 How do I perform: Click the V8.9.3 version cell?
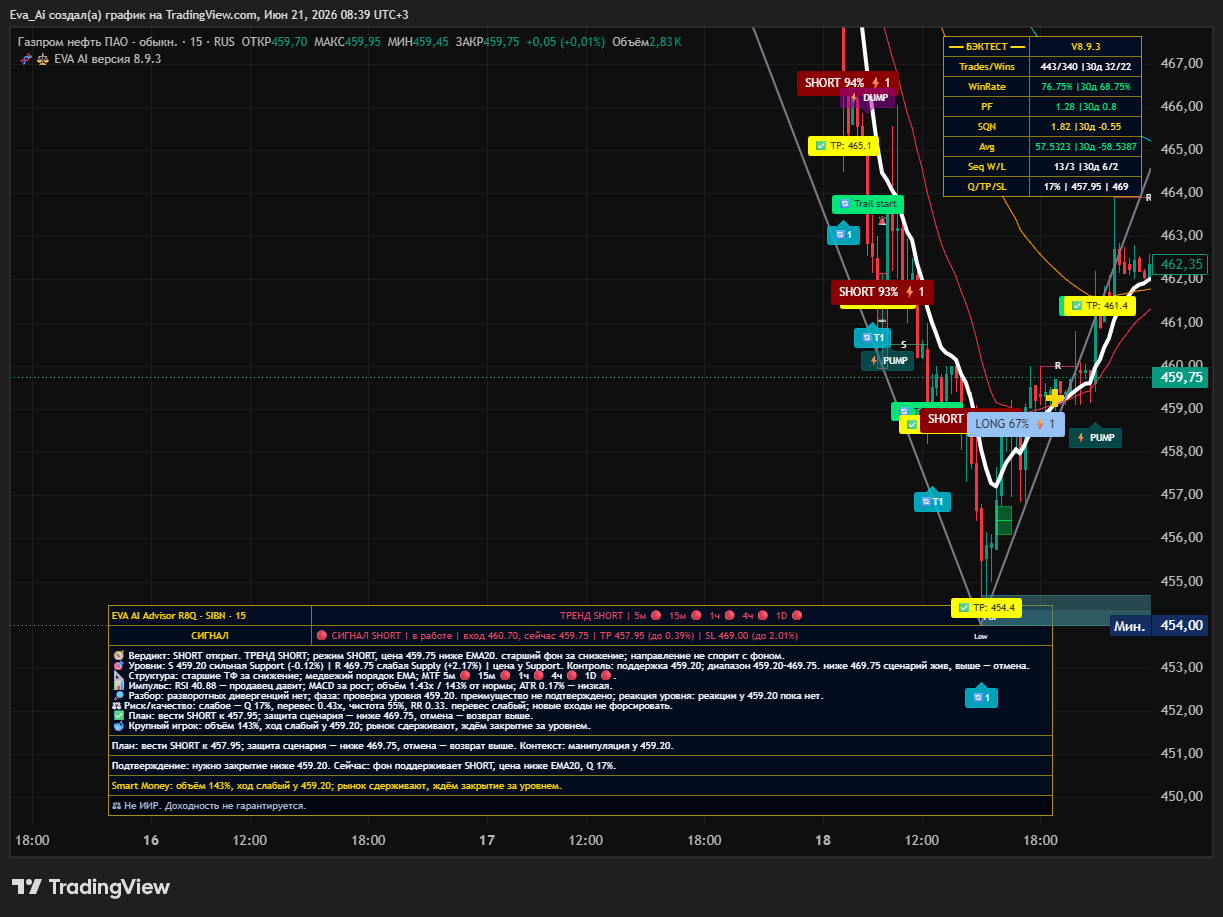point(1085,47)
